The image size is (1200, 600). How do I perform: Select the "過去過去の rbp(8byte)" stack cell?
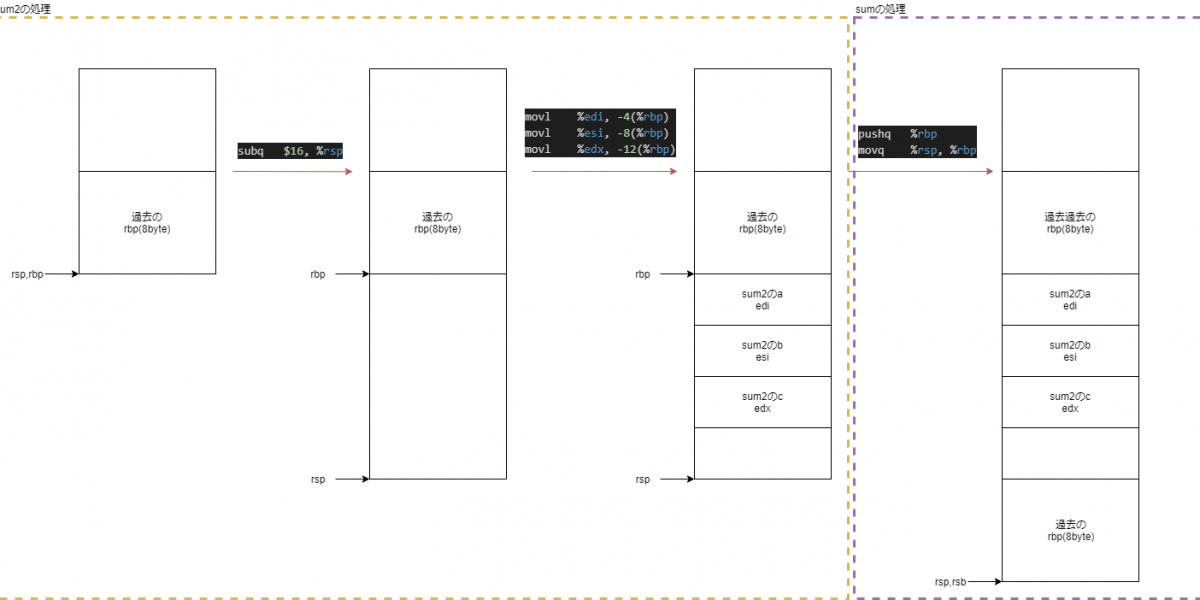pos(1069,222)
